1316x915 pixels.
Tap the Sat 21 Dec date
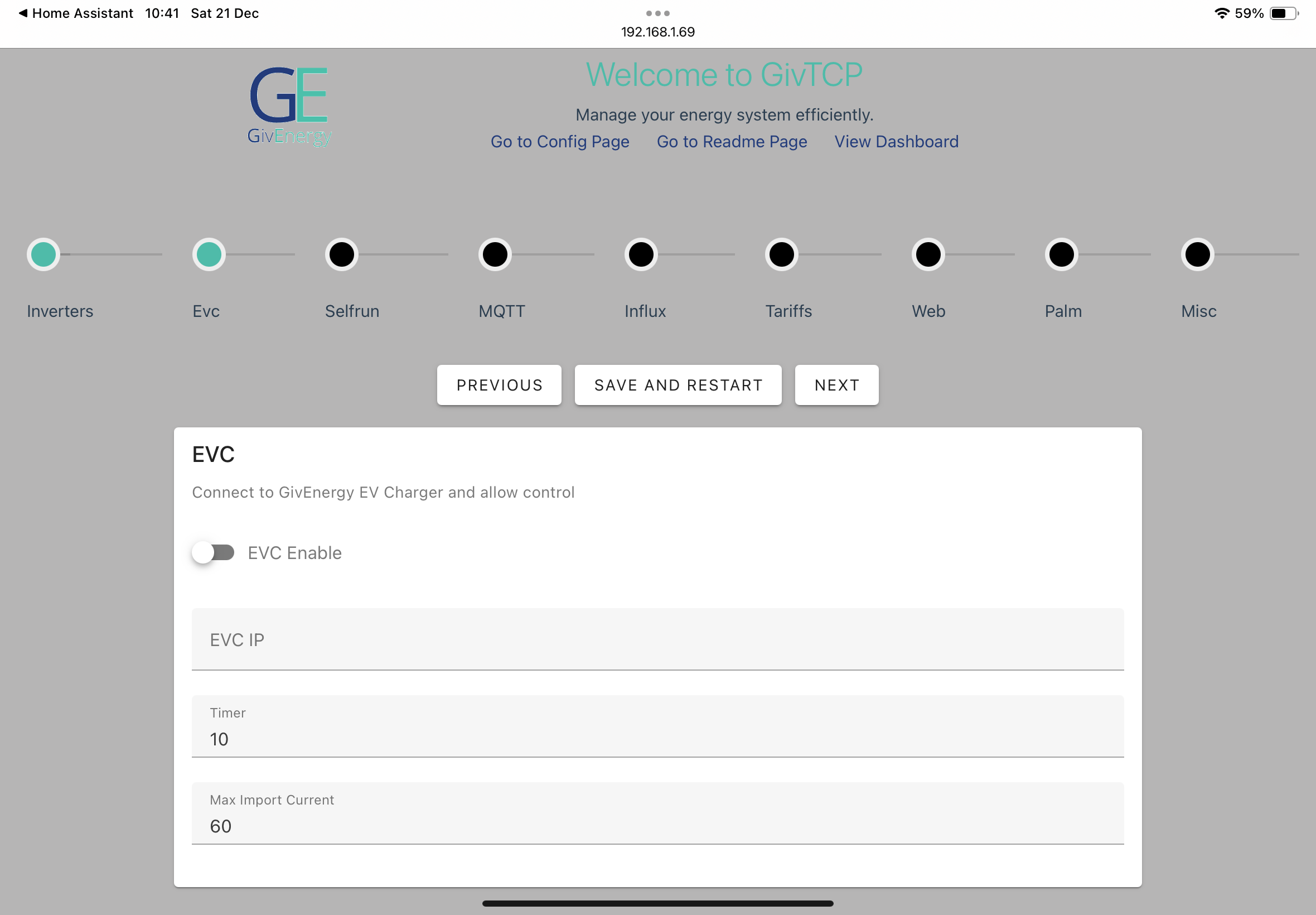(x=225, y=13)
